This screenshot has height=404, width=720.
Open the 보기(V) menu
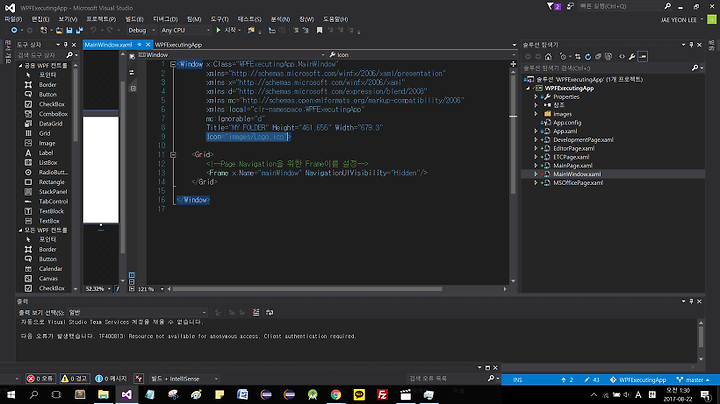pyautogui.click(x=68, y=19)
